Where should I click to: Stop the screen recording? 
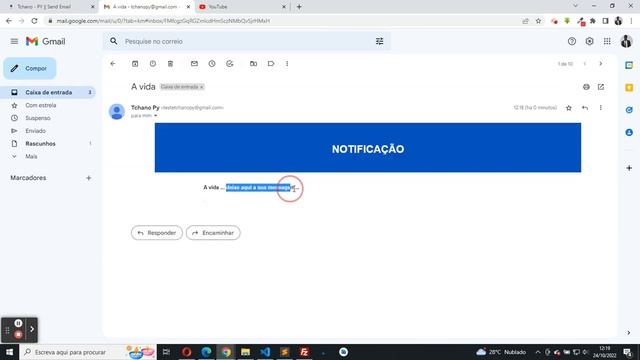pyautogui.click(x=18, y=335)
